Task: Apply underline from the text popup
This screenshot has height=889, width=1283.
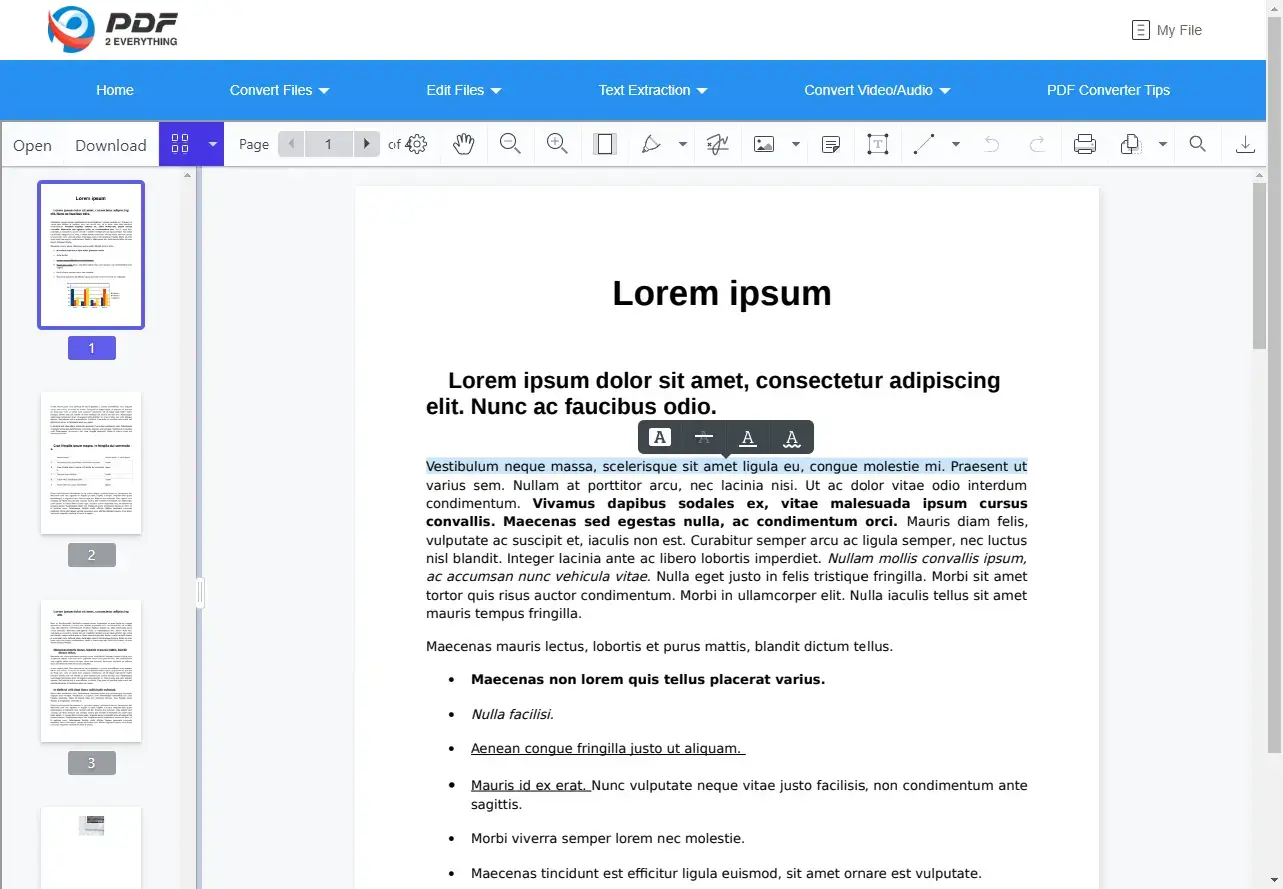Action: pyautogui.click(x=747, y=437)
